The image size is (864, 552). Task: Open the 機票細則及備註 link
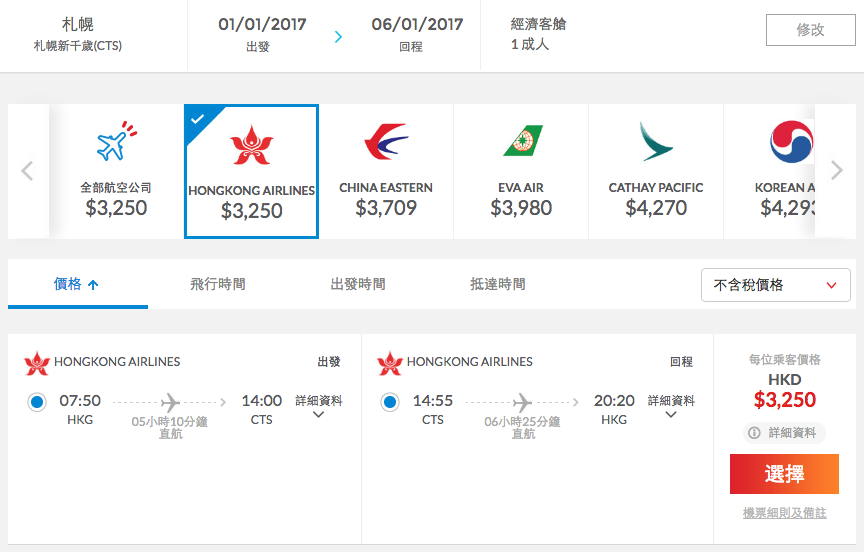pos(784,513)
